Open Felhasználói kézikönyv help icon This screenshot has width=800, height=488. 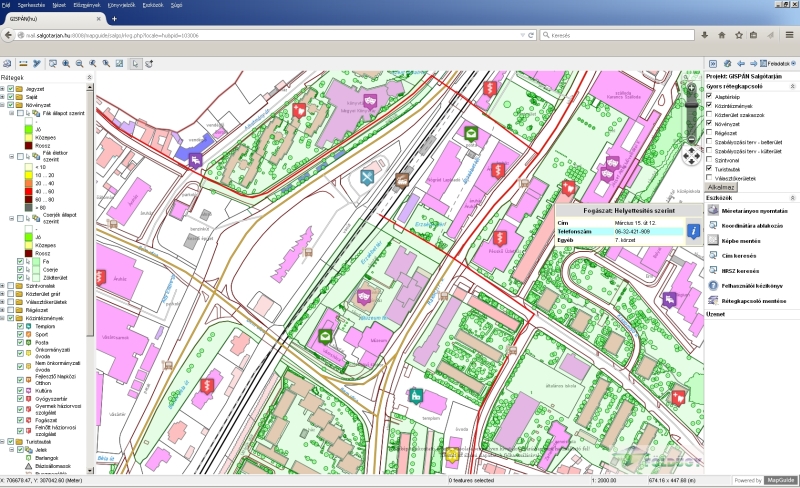712,284
